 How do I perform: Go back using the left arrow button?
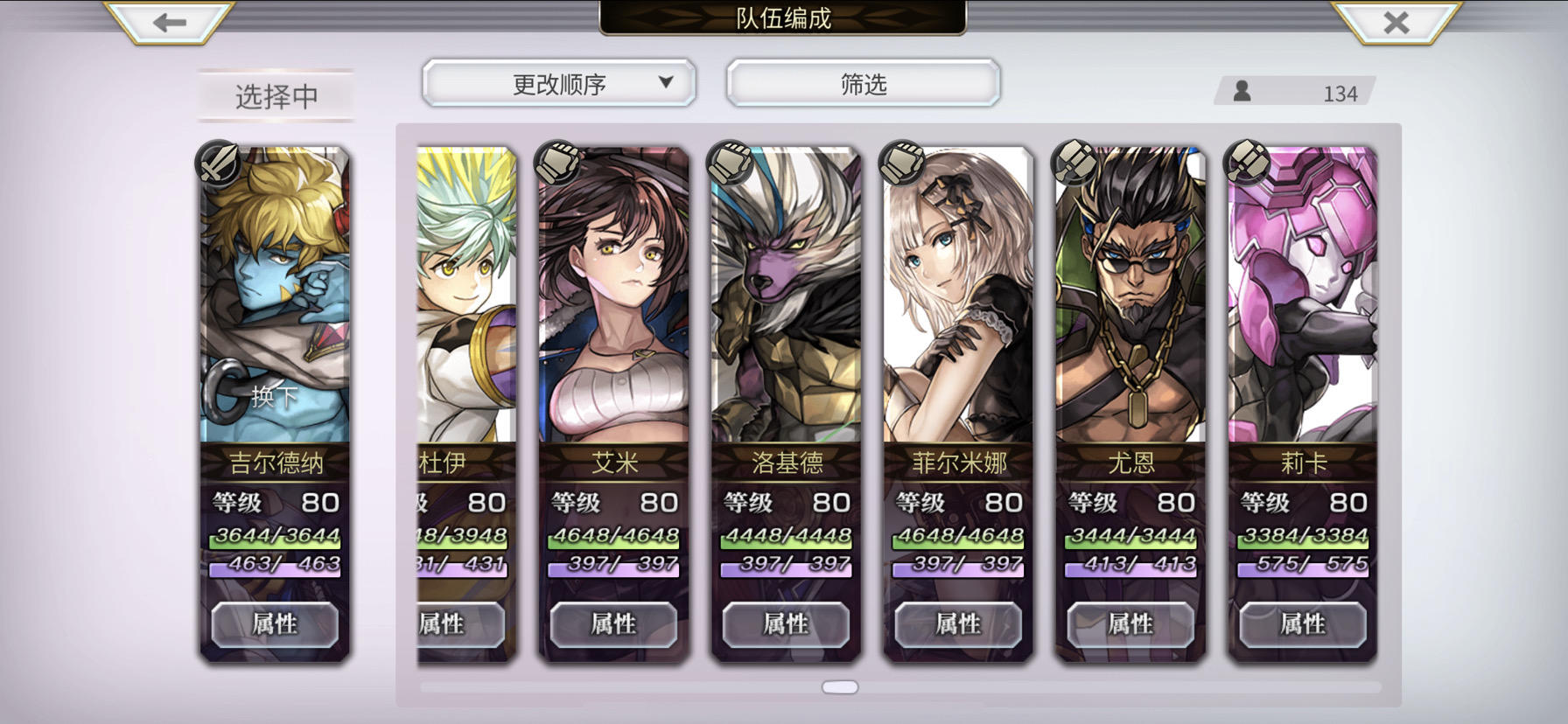click(170, 22)
